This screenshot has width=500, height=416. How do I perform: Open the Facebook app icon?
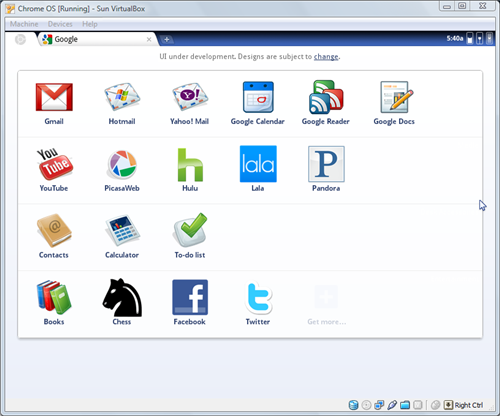coord(190,297)
